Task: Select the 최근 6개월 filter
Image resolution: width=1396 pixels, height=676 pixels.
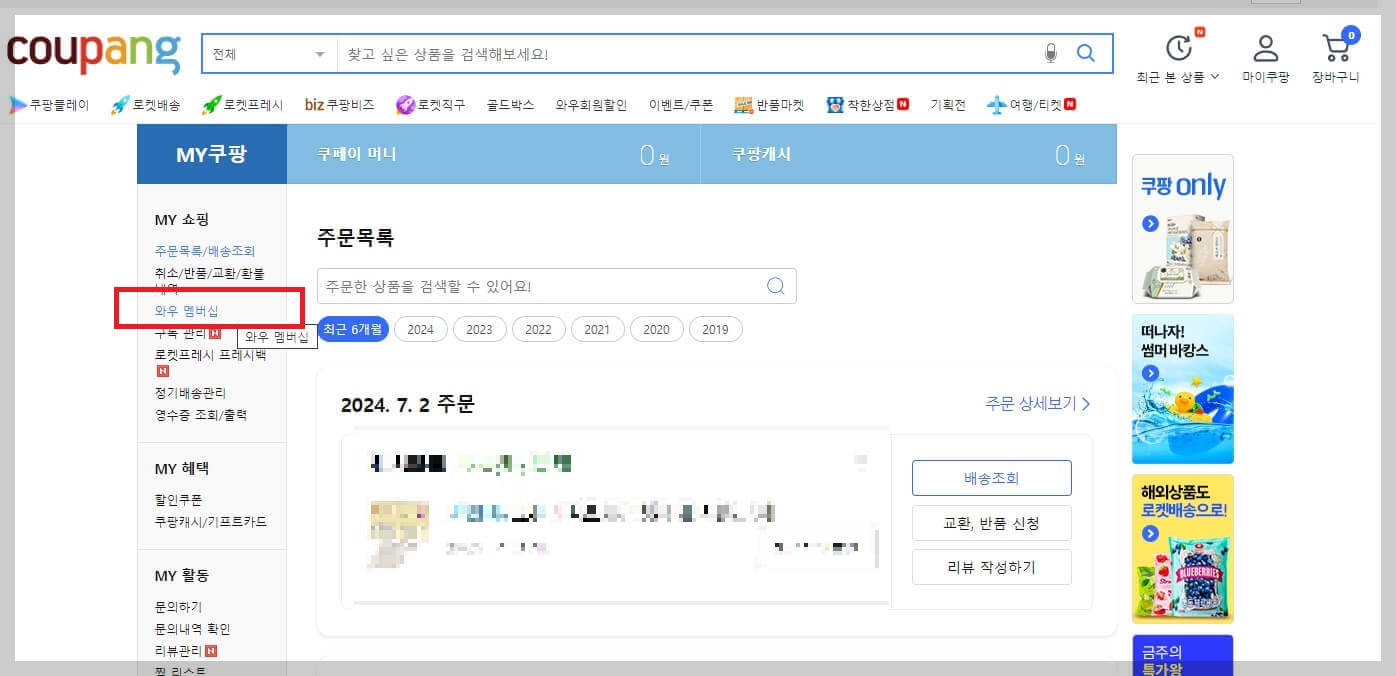Action: point(353,329)
